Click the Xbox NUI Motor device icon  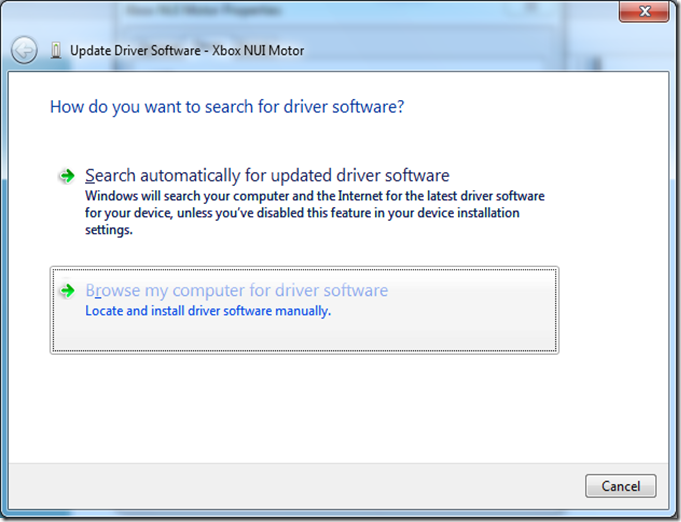tap(56, 50)
